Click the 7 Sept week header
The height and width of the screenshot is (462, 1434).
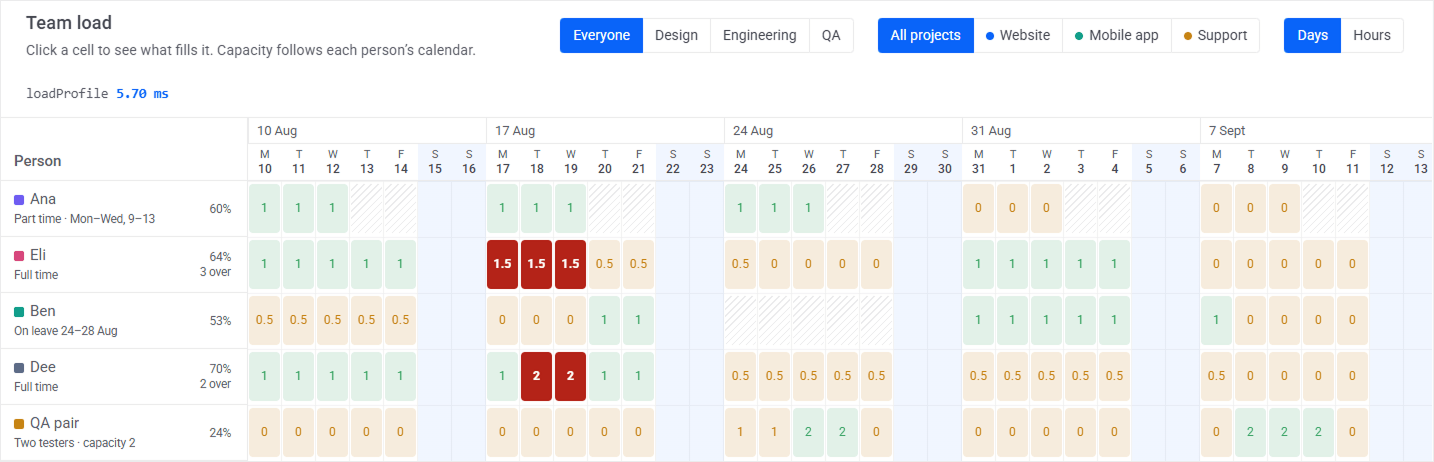(x=1316, y=130)
